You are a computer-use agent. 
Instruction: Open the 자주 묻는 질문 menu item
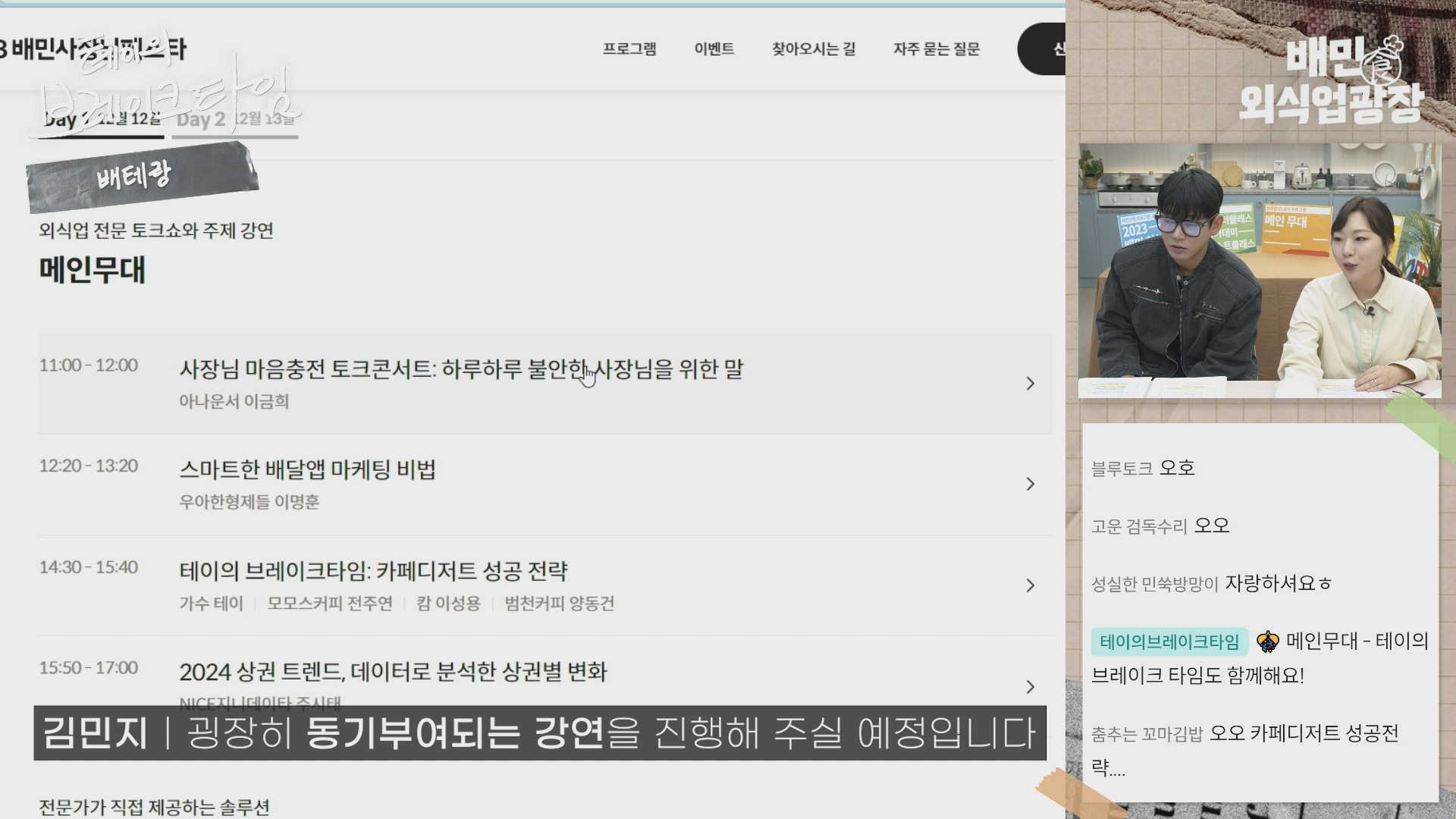[x=937, y=49]
